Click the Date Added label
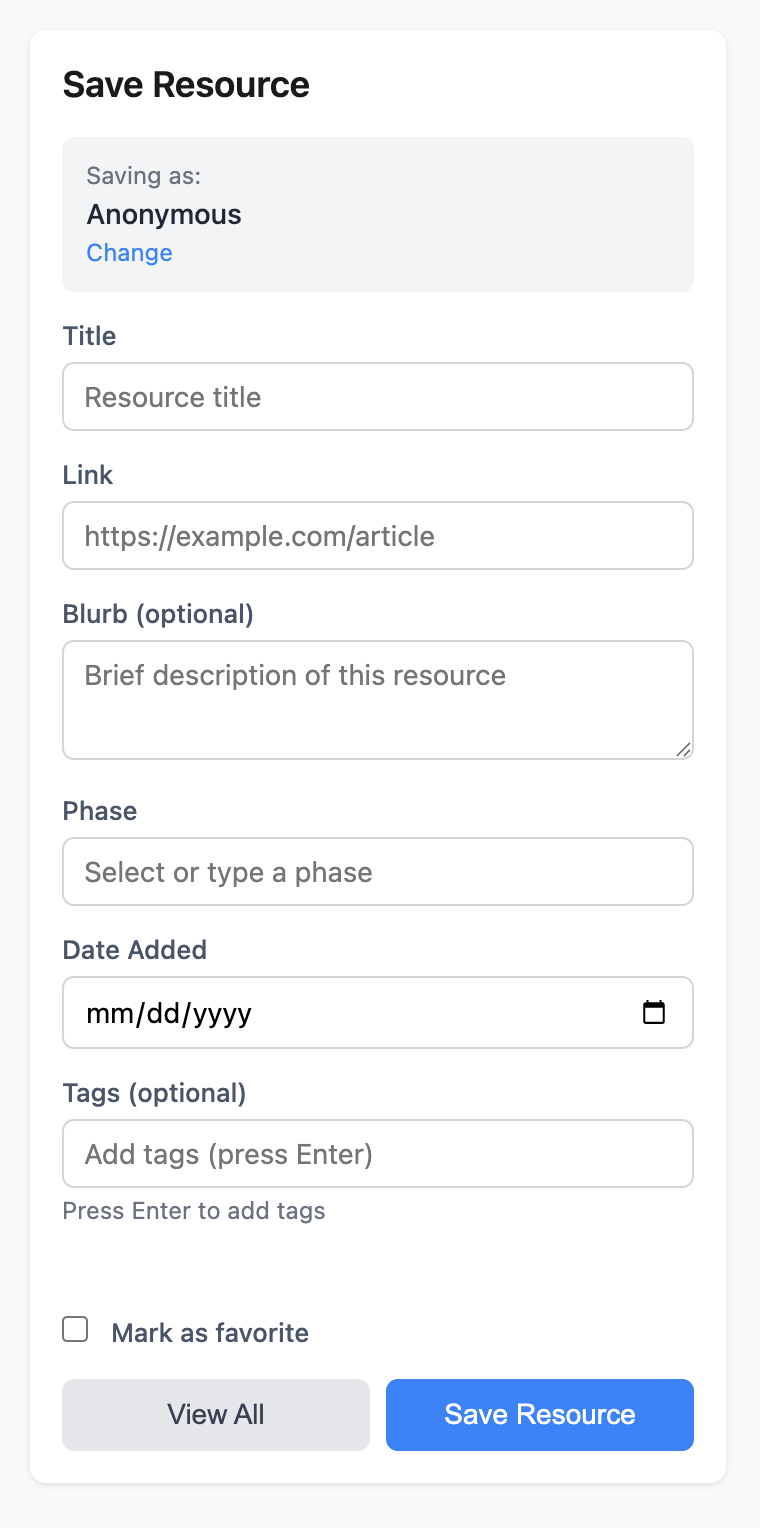 click(135, 950)
